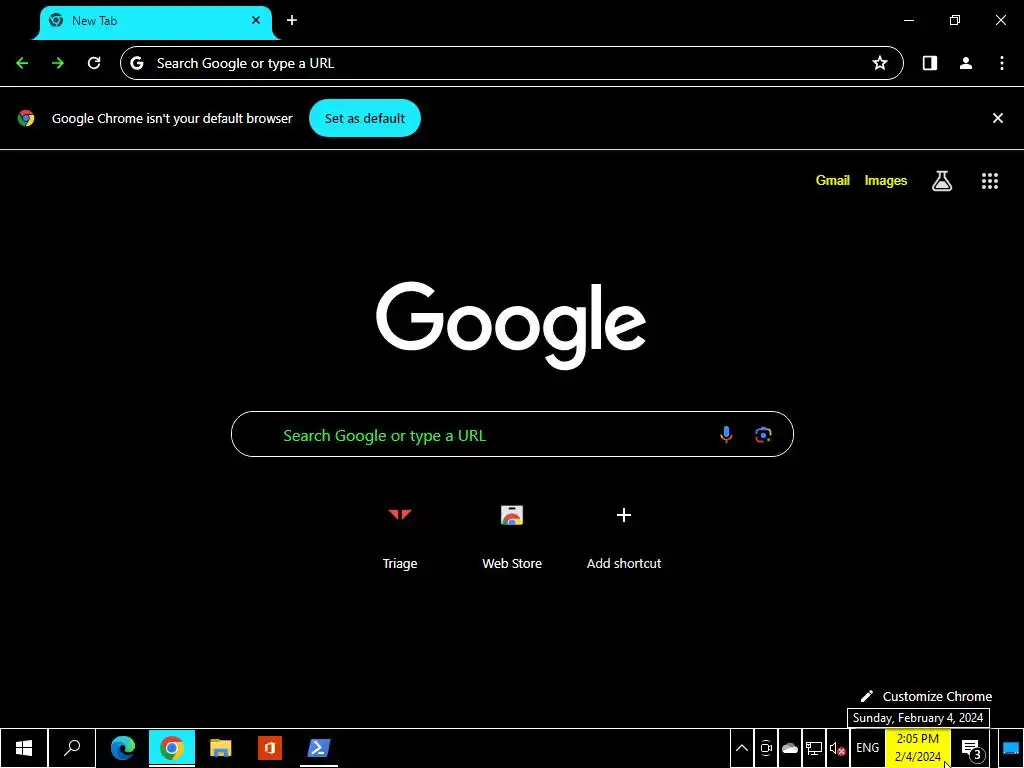Open the OneDrive cloud tray icon
The width and height of the screenshot is (1024, 768).
790,748
